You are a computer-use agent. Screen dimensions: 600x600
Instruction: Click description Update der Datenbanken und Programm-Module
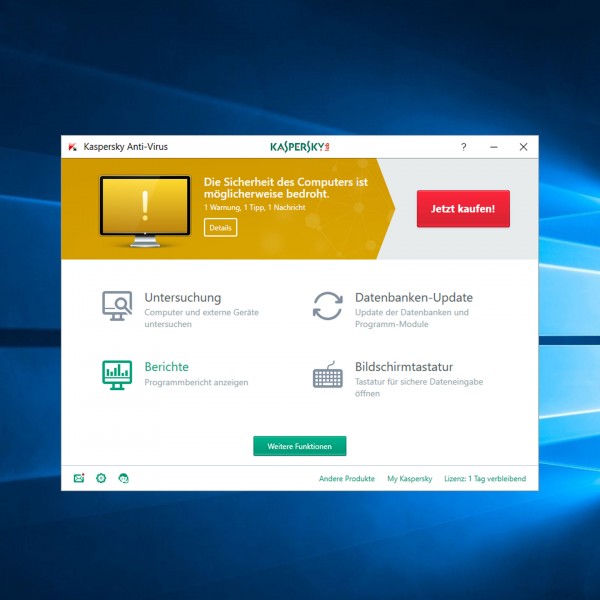[x=412, y=318]
